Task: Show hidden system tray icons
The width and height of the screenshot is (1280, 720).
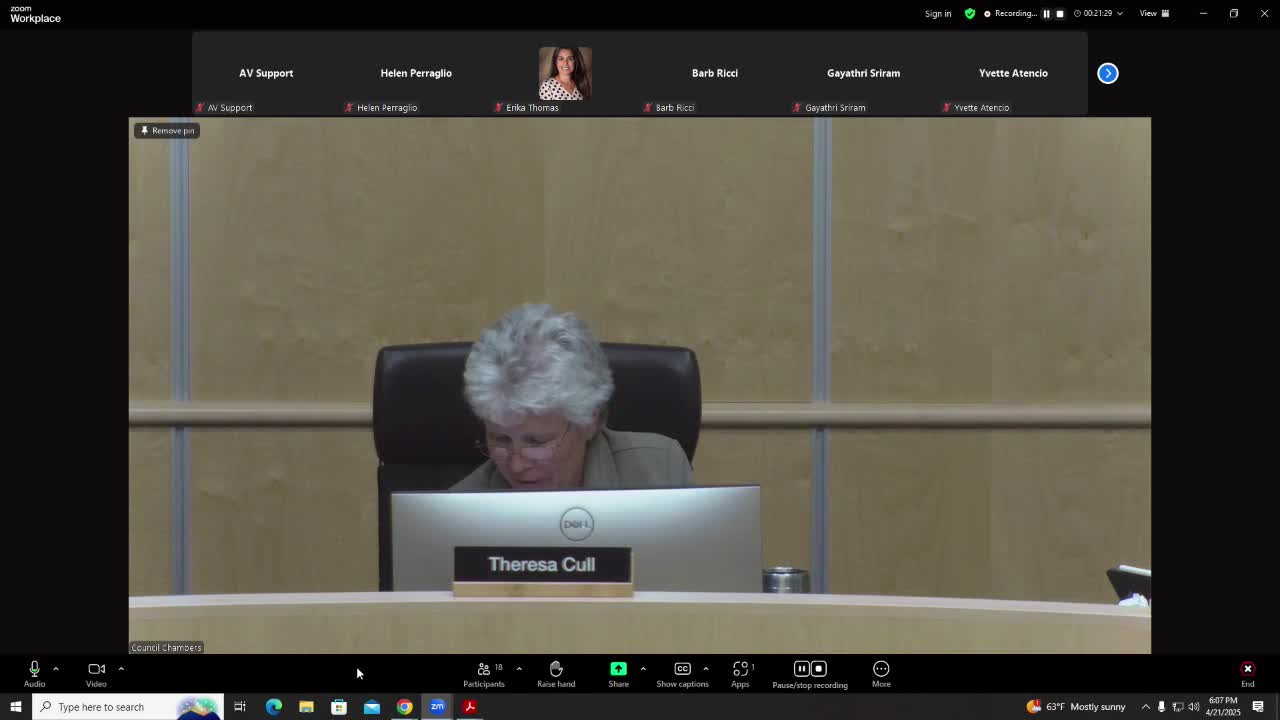Action: click(1146, 707)
